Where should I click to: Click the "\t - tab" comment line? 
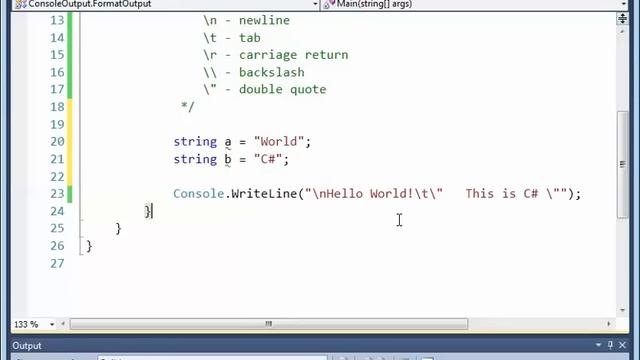pos(232,38)
